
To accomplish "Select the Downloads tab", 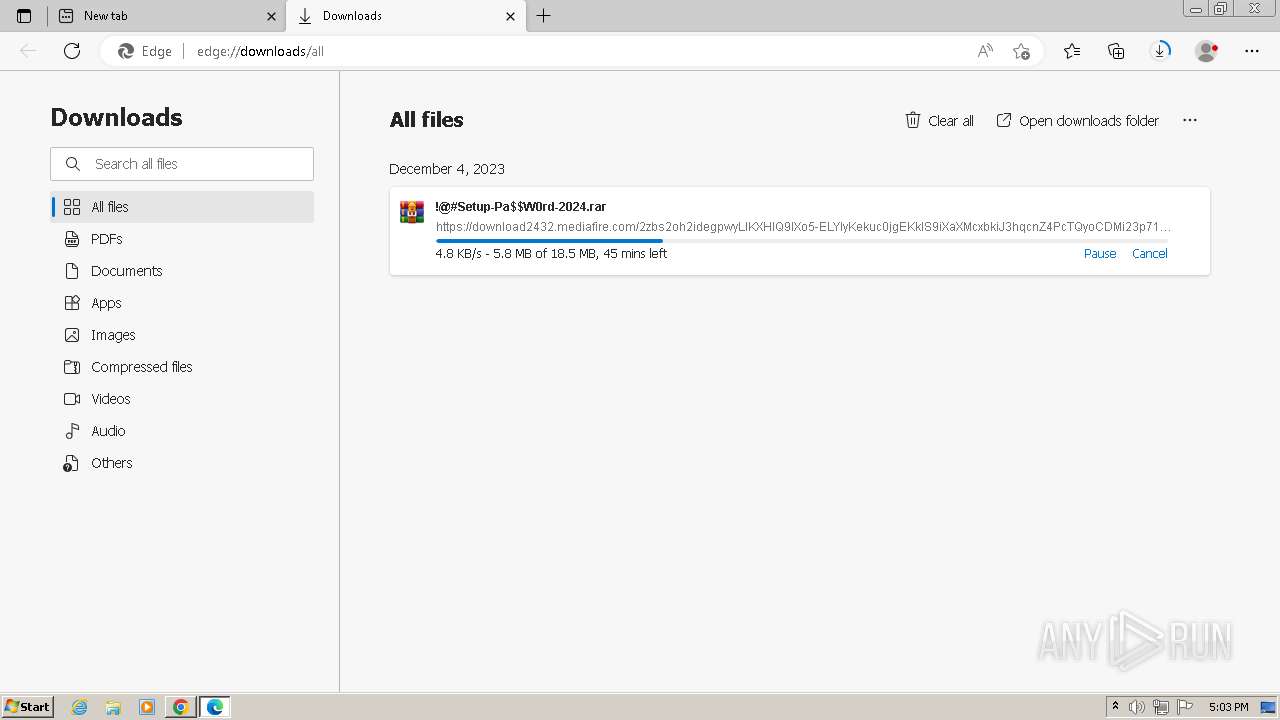I will [406, 16].
